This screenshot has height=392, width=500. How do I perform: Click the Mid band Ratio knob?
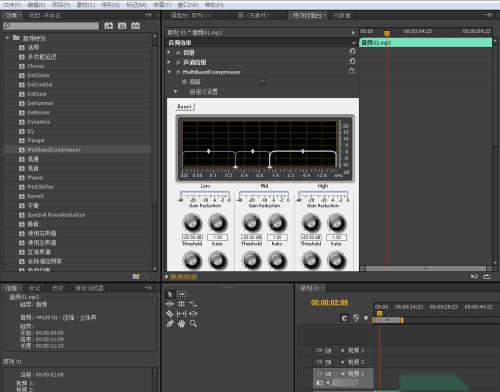tap(277, 223)
